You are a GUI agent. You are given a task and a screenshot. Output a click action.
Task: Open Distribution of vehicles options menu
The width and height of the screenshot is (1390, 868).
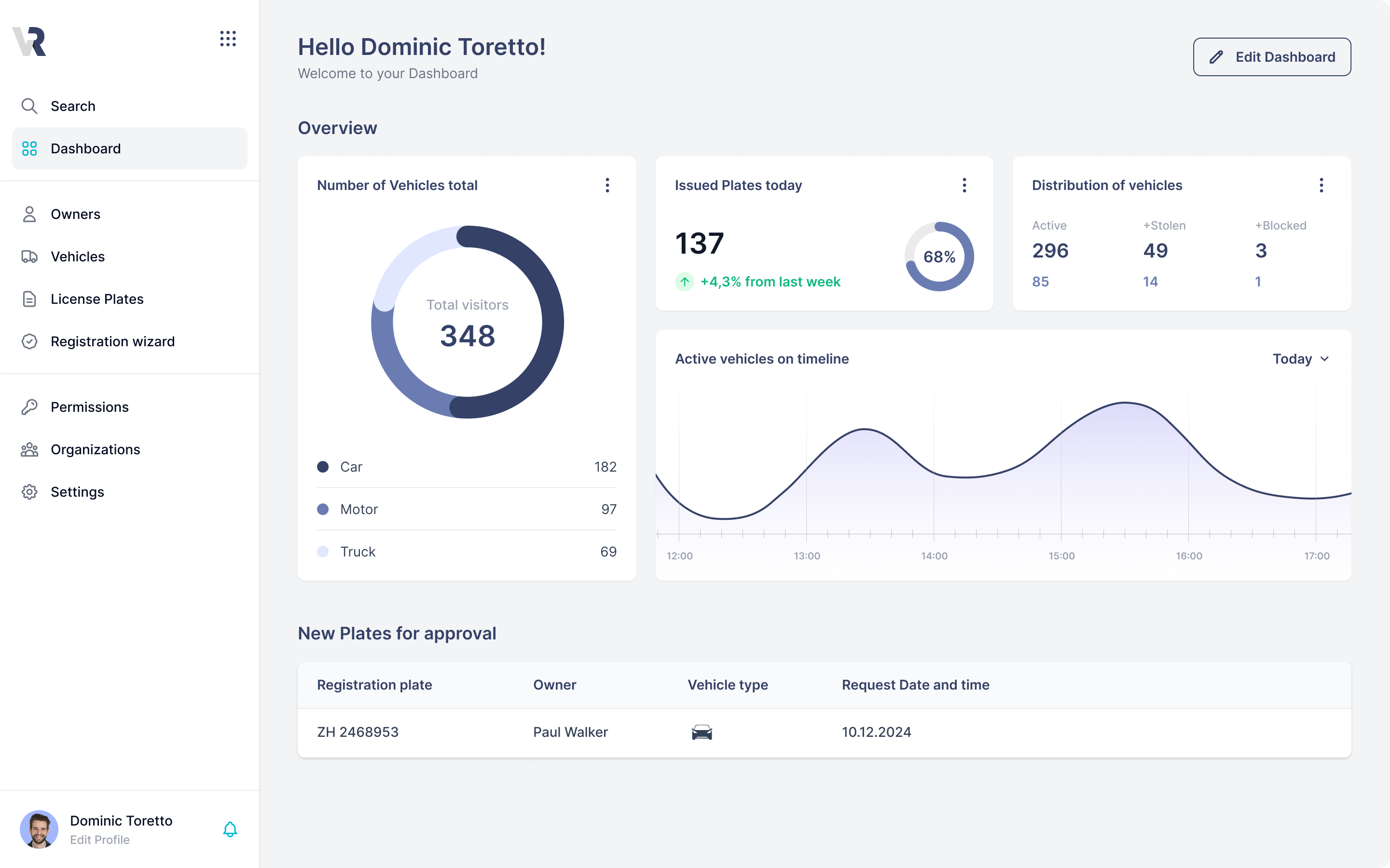(1321, 186)
